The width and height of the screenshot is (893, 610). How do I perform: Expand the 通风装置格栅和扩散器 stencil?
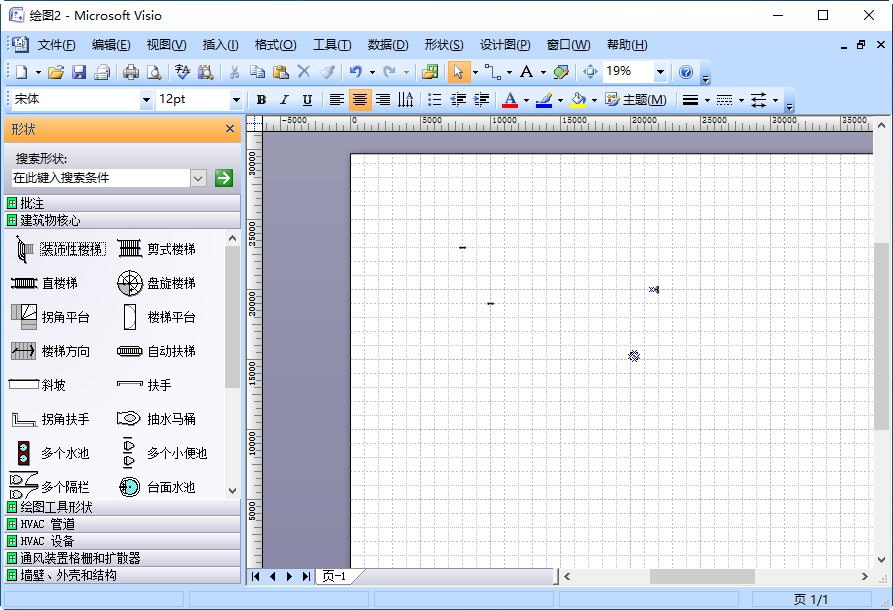tap(122, 558)
